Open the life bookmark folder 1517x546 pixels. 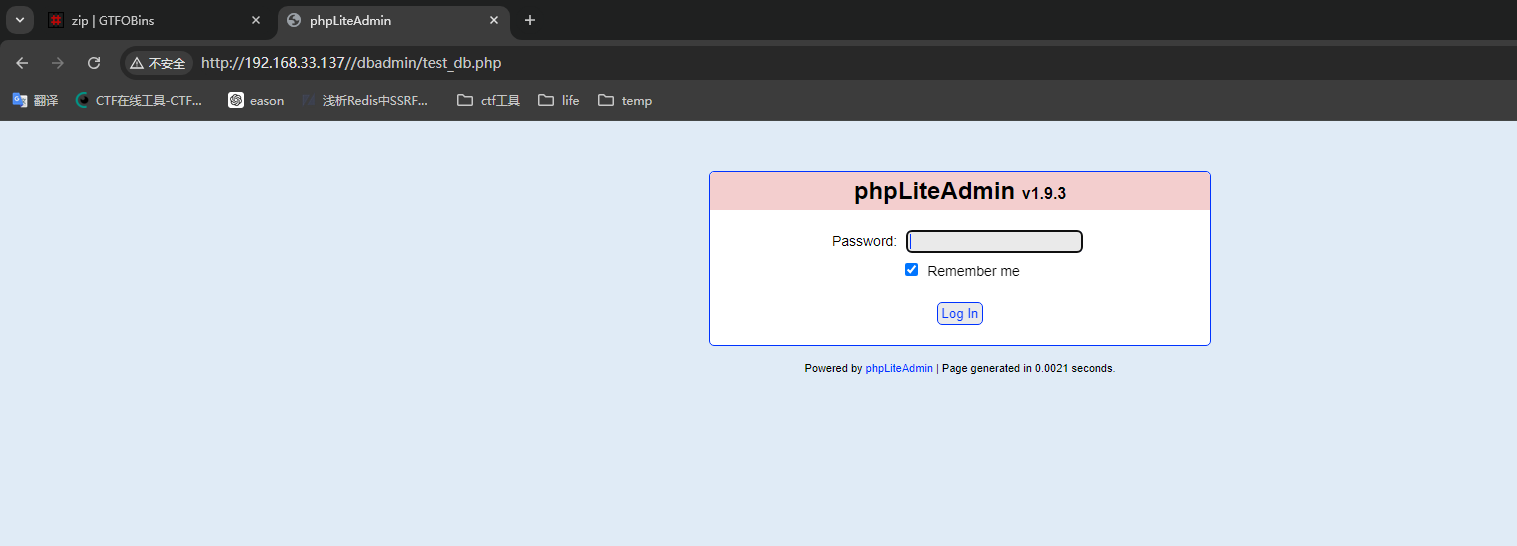(559, 100)
